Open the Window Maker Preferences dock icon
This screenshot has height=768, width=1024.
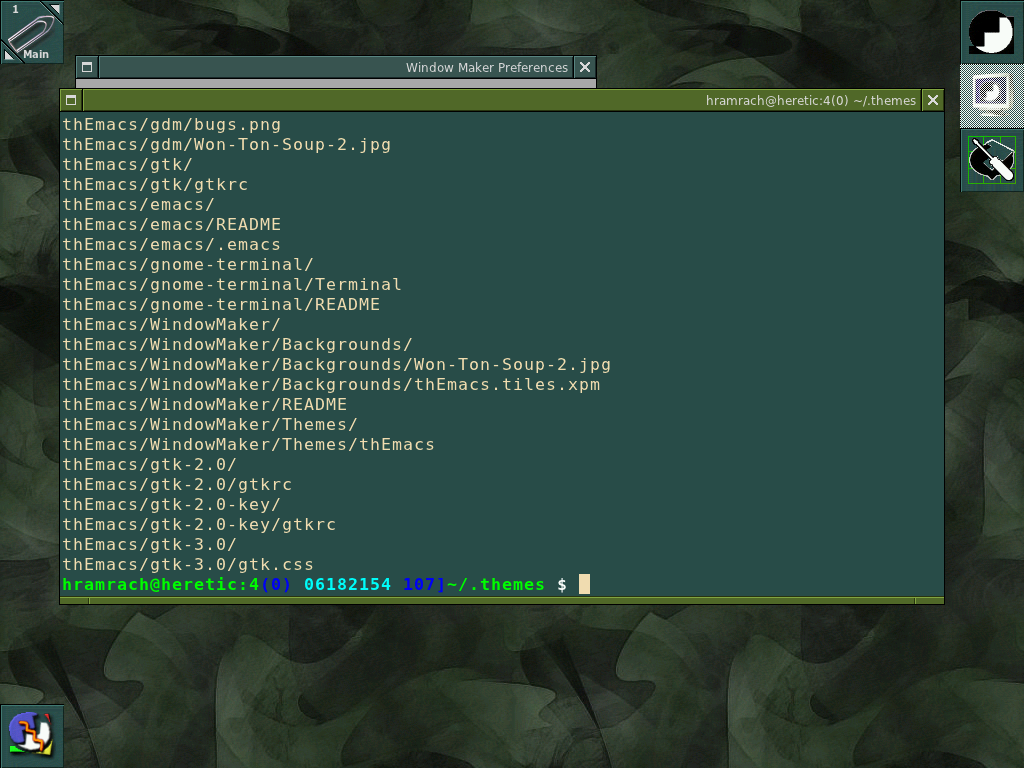point(991,160)
